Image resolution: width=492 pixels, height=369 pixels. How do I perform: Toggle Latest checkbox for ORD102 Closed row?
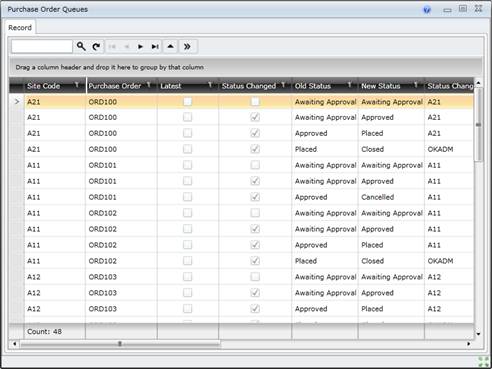click(188, 261)
